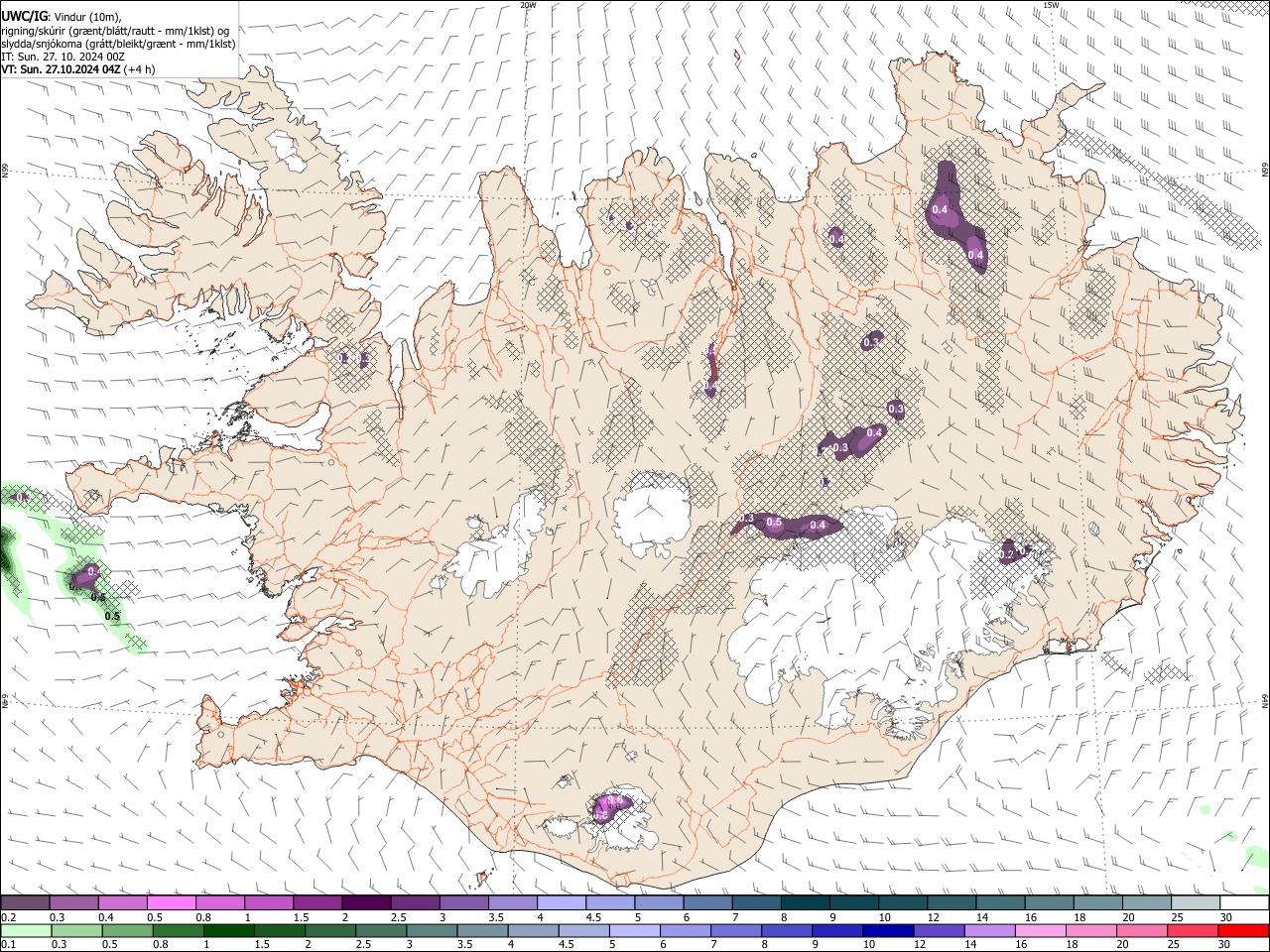This screenshot has width=1270, height=952.
Task: Click the narrow red-purple precipitation streak in north
Action: [x=710, y=369]
